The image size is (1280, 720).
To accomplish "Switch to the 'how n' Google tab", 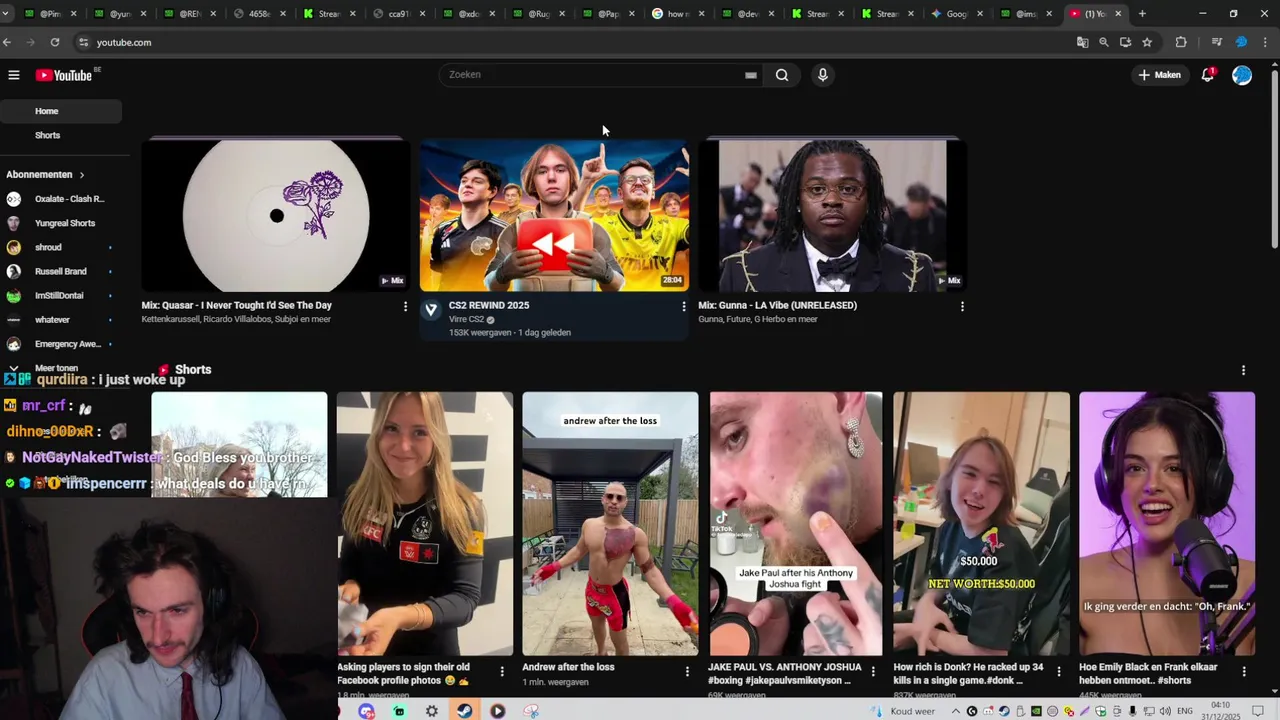I will [x=677, y=14].
